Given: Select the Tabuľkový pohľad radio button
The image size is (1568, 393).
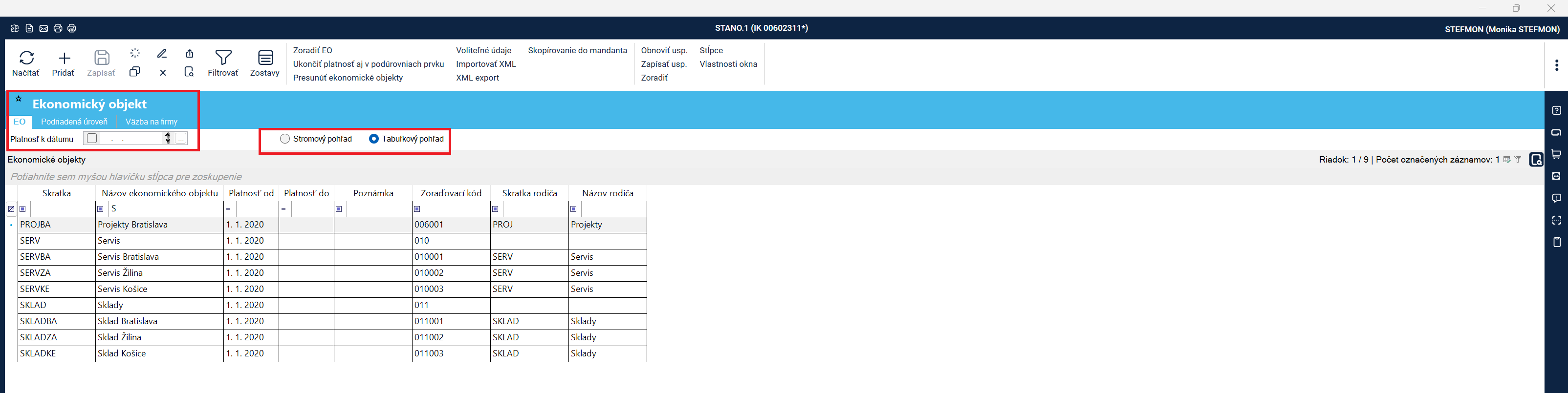Looking at the screenshot, I should click(x=374, y=139).
